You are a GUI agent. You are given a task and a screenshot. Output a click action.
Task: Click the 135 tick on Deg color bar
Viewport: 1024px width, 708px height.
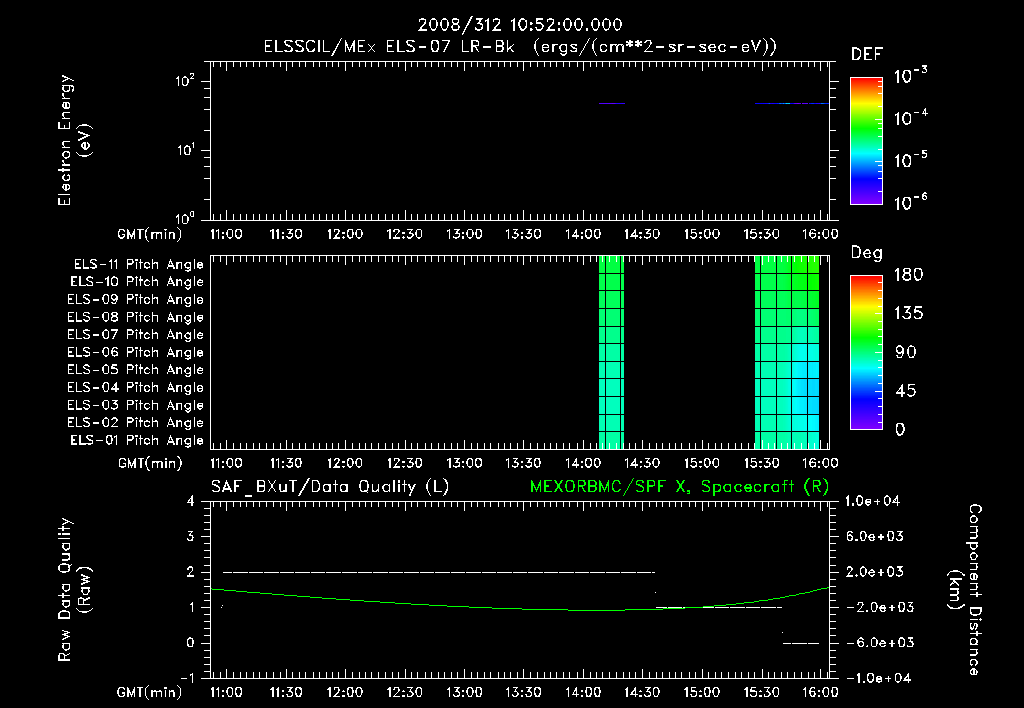click(908, 314)
